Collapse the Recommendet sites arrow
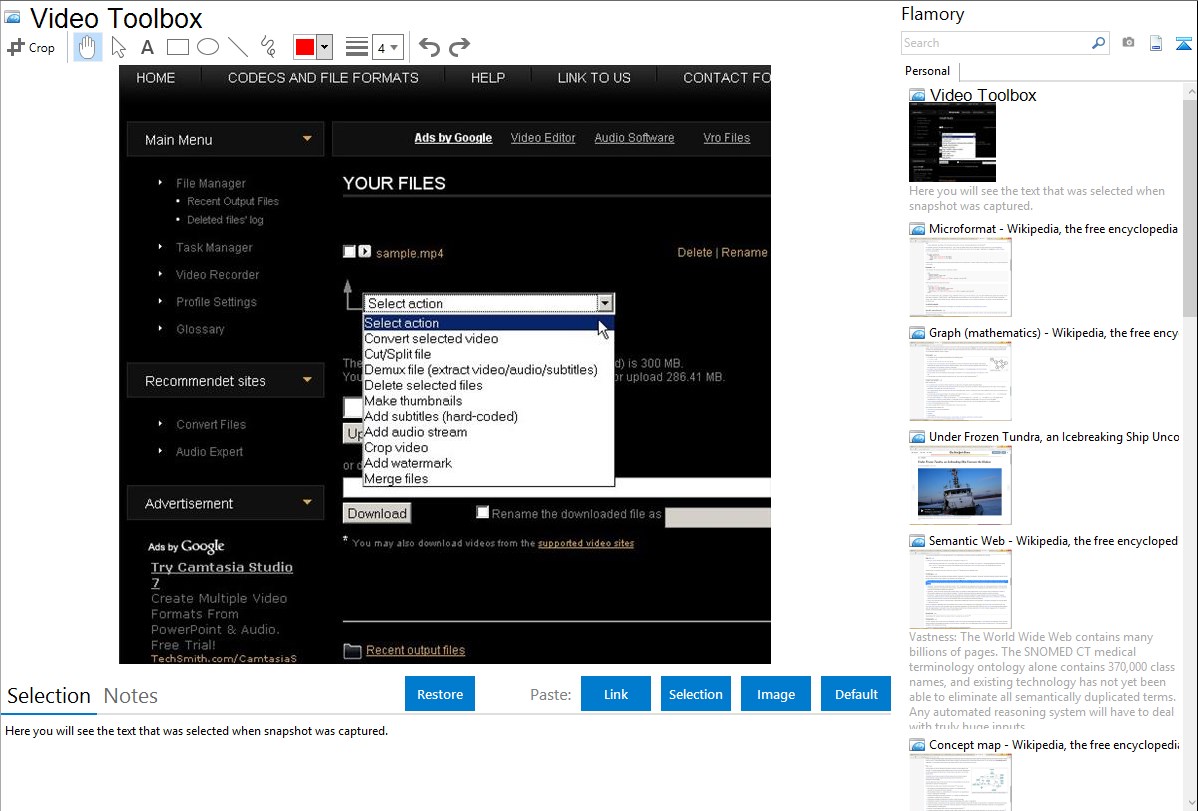Viewport: 1198px width, 811px height. [307, 380]
